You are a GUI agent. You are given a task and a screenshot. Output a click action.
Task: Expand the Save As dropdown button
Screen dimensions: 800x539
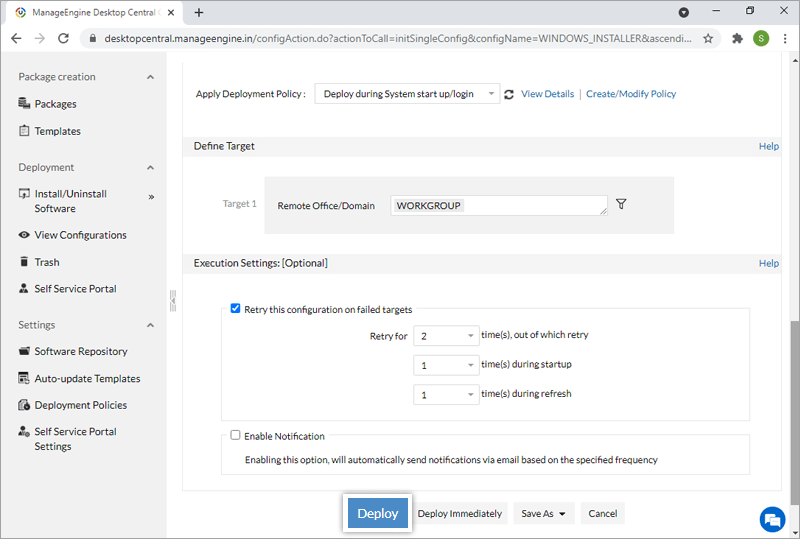point(544,514)
